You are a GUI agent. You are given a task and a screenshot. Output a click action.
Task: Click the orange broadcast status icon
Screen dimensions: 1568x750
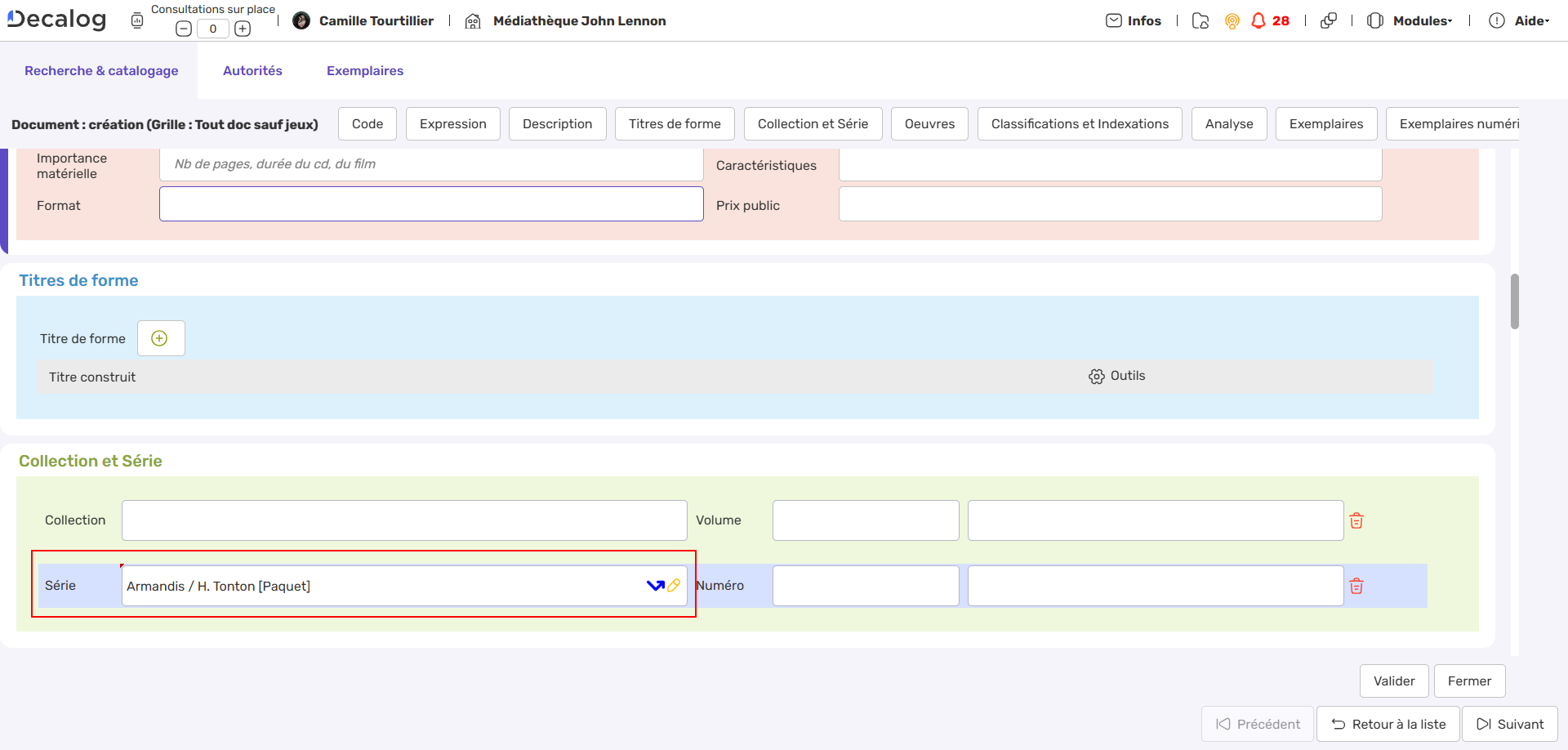point(1232,20)
